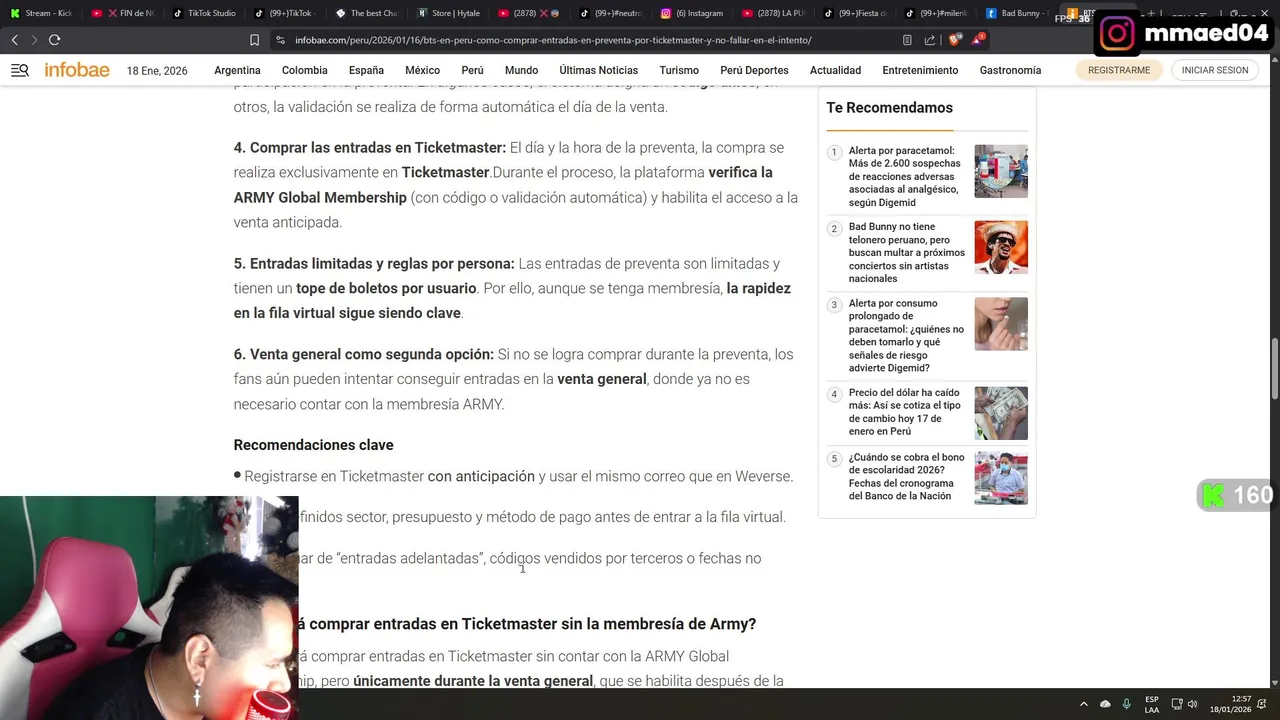Open the Turismo section
The height and width of the screenshot is (720, 1280).
679,70
